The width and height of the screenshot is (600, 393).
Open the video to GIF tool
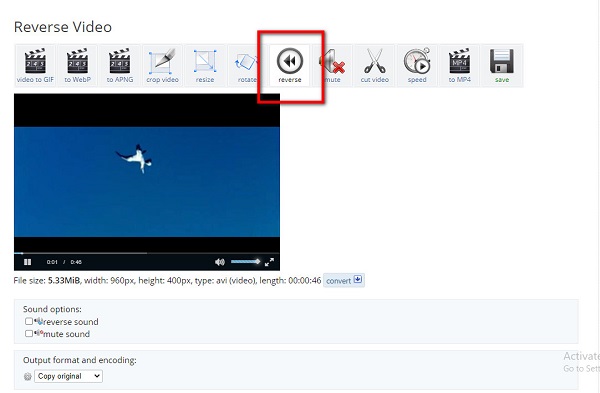pyautogui.click(x=35, y=65)
